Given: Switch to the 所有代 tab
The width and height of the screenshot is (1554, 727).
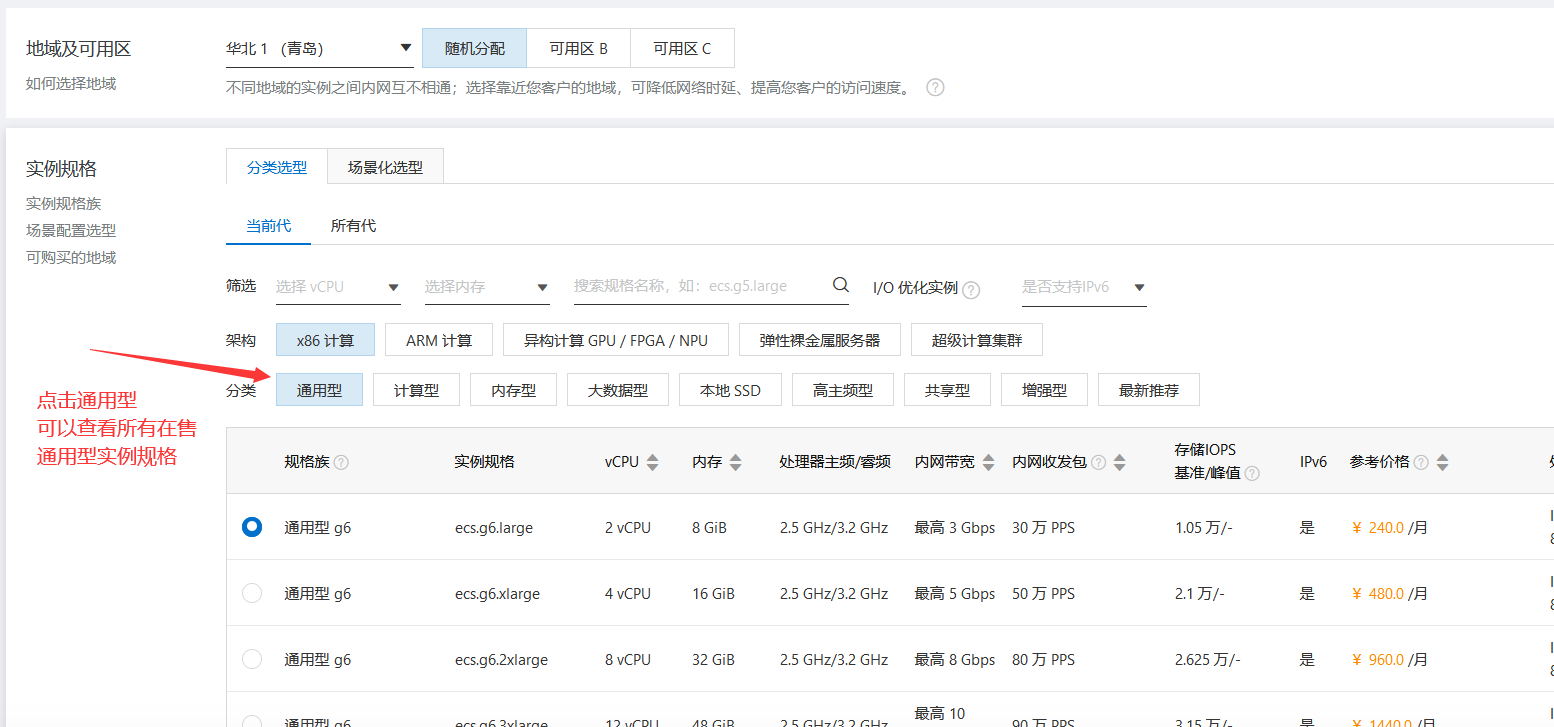Looking at the screenshot, I should pyautogui.click(x=353, y=226).
